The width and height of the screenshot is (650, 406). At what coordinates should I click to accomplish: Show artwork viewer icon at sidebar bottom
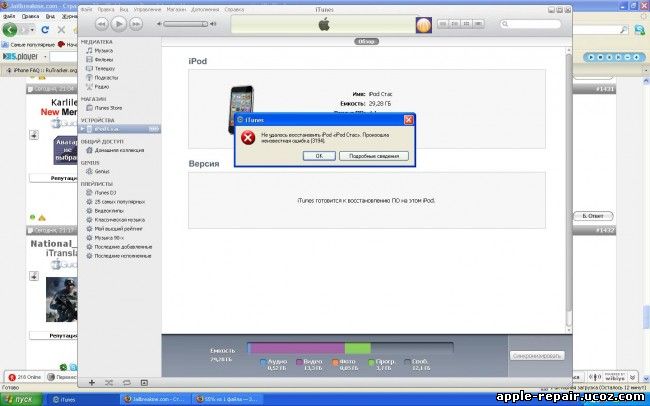tap(144, 383)
